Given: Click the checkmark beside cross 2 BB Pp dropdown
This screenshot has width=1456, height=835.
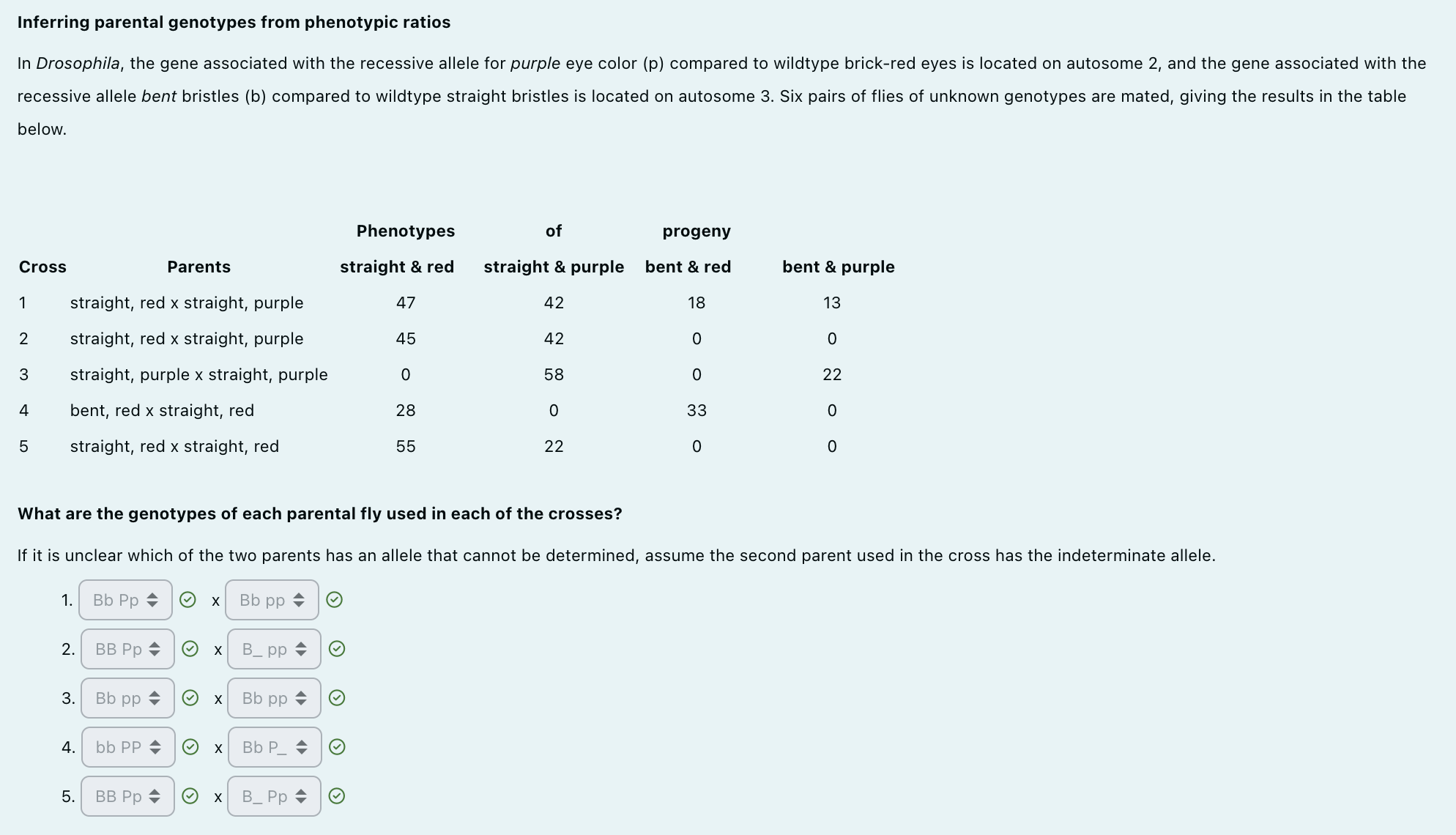Looking at the screenshot, I should click(x=190, y=649).
